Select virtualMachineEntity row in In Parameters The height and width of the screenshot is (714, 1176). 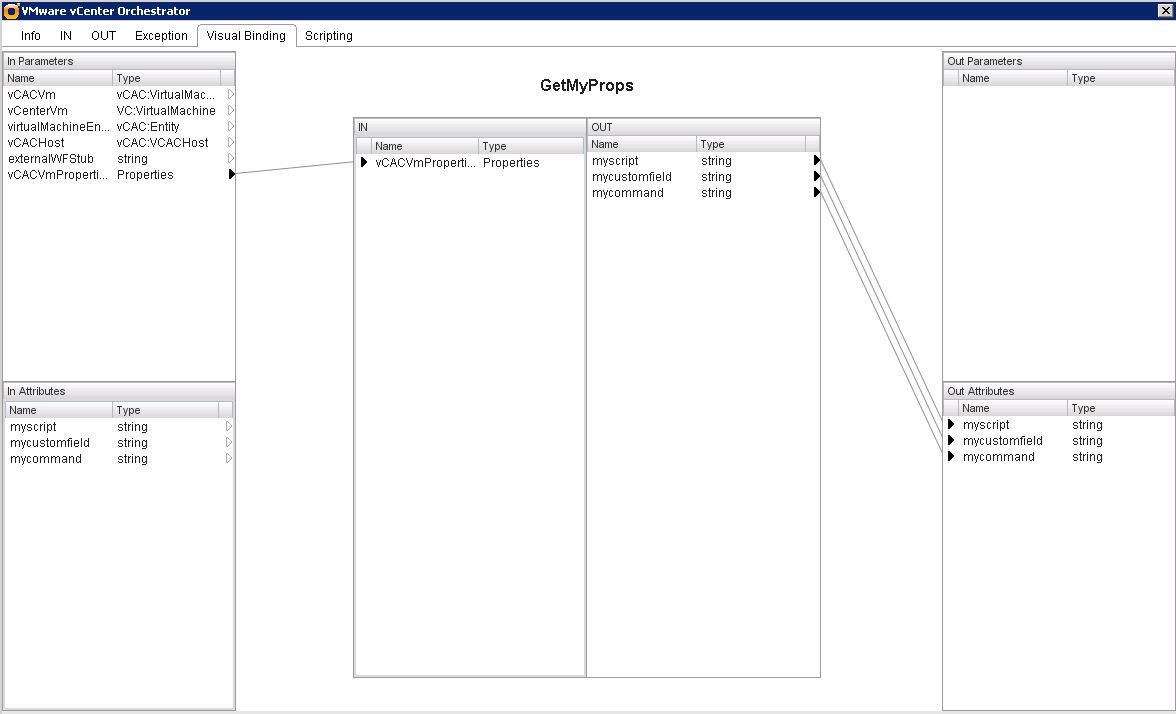[60, 126]
